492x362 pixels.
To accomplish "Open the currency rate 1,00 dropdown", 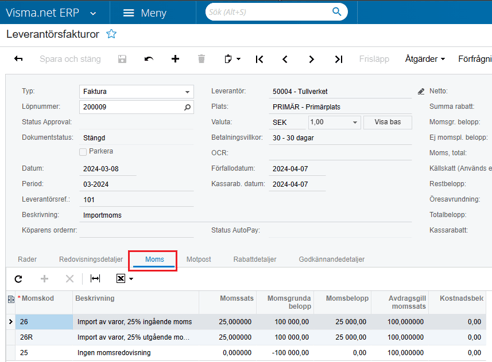I will (355, 122).
